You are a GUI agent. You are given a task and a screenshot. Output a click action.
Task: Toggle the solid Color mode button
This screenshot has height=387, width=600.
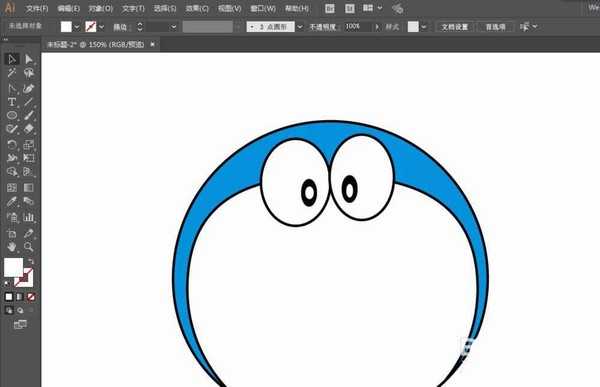(9, 297)
